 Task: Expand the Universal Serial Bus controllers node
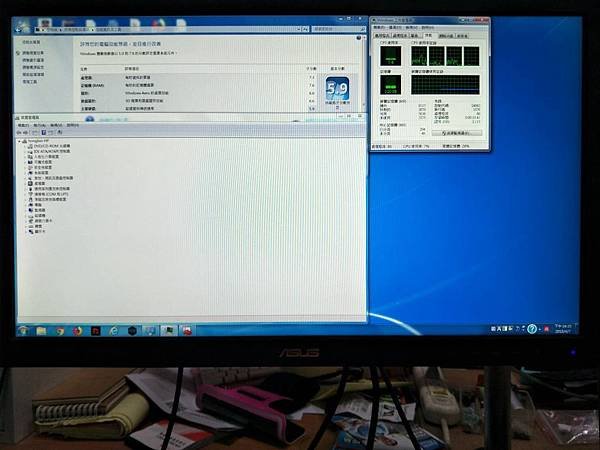tap(25, 189)
